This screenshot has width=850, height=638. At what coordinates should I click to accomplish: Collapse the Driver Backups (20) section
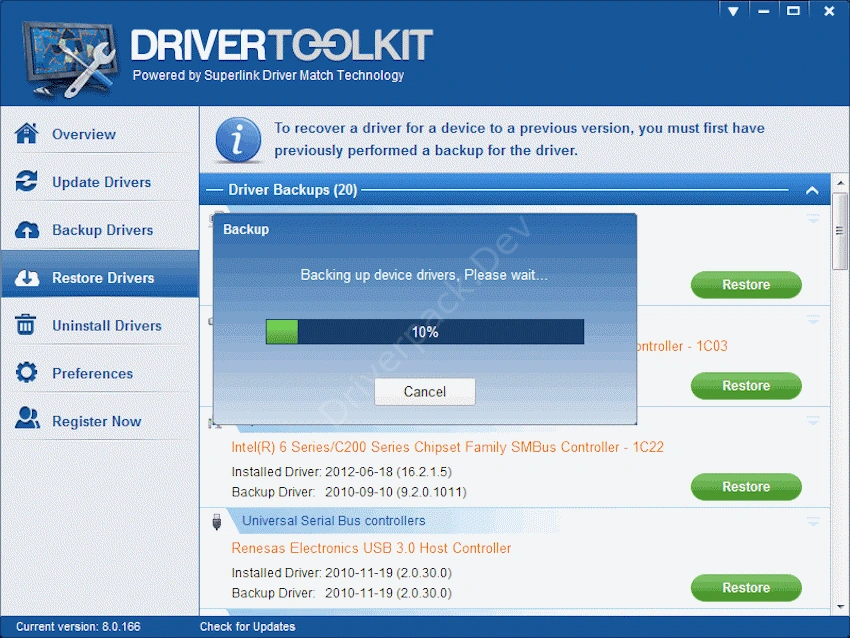click(812, 190)
